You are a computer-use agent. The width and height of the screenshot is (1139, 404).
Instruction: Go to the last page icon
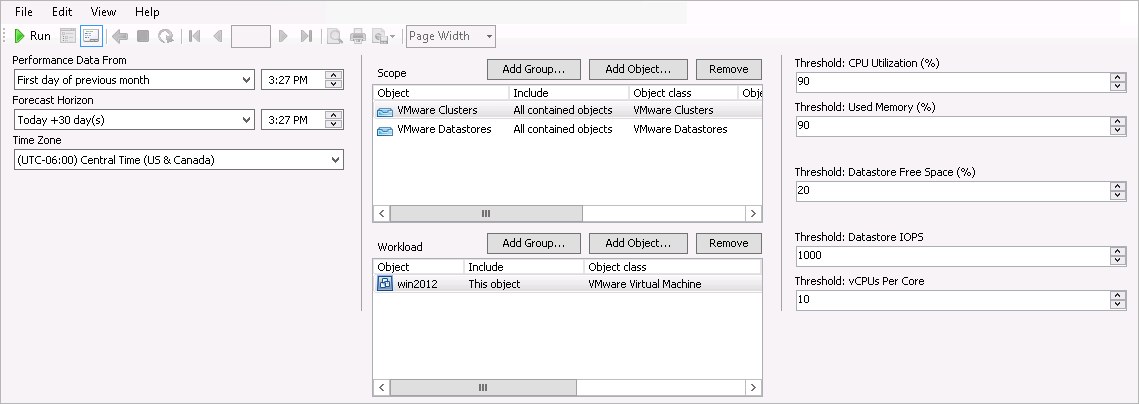tap(307, 36)
